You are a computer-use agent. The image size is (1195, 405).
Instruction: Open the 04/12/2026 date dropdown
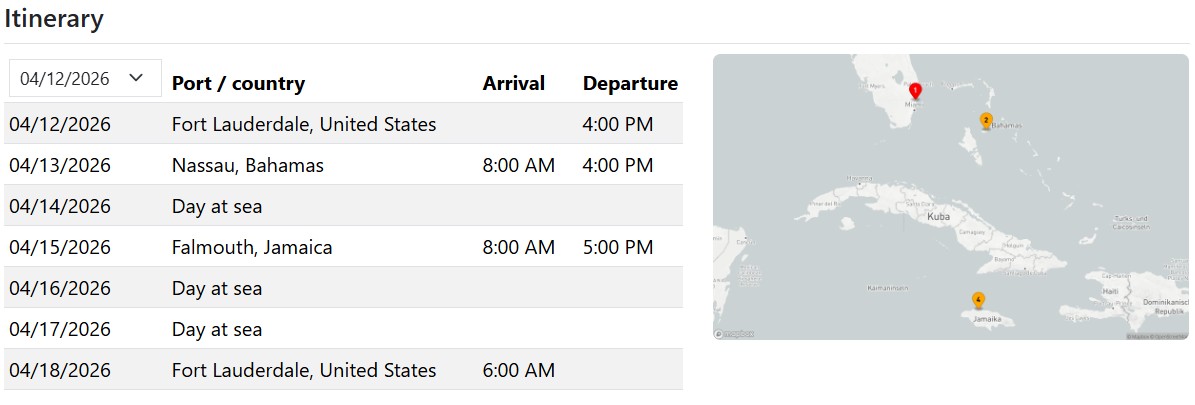point(84,78)
